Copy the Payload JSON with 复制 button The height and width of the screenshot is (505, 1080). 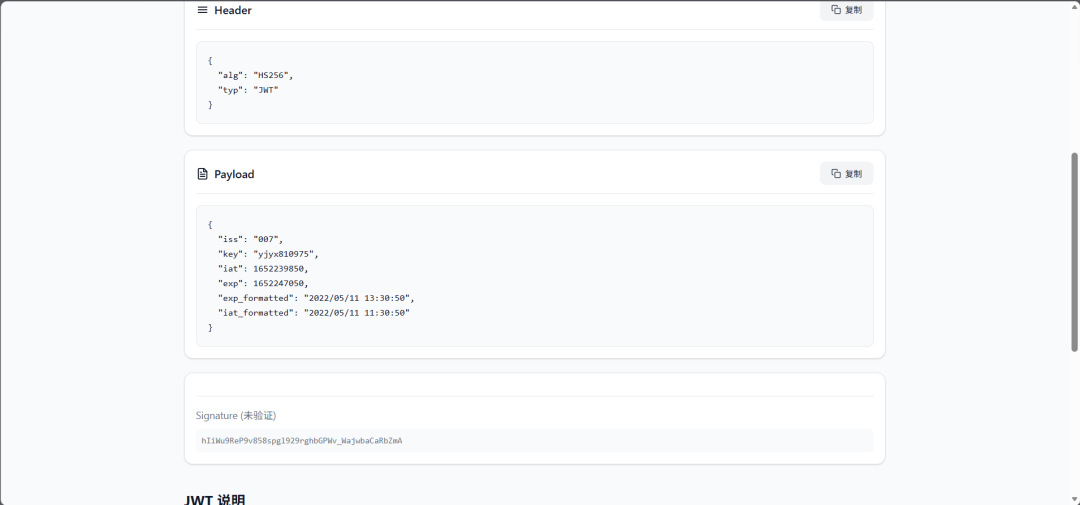(x=847, y=174)
